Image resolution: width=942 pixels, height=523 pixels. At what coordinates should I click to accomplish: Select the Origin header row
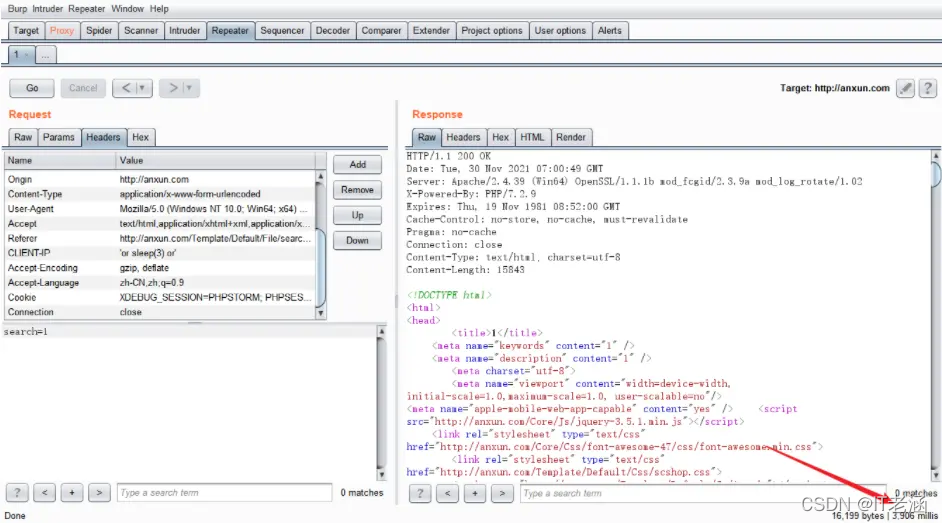click(160, 180)
